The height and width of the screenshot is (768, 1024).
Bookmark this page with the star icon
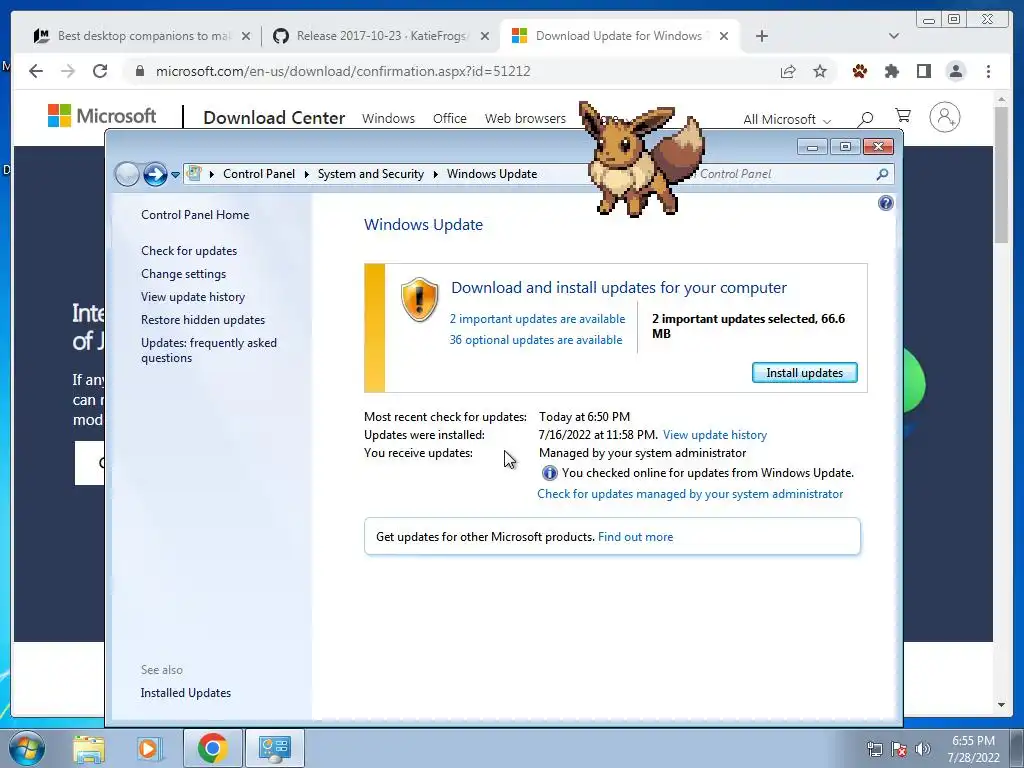tap(820, 71)
